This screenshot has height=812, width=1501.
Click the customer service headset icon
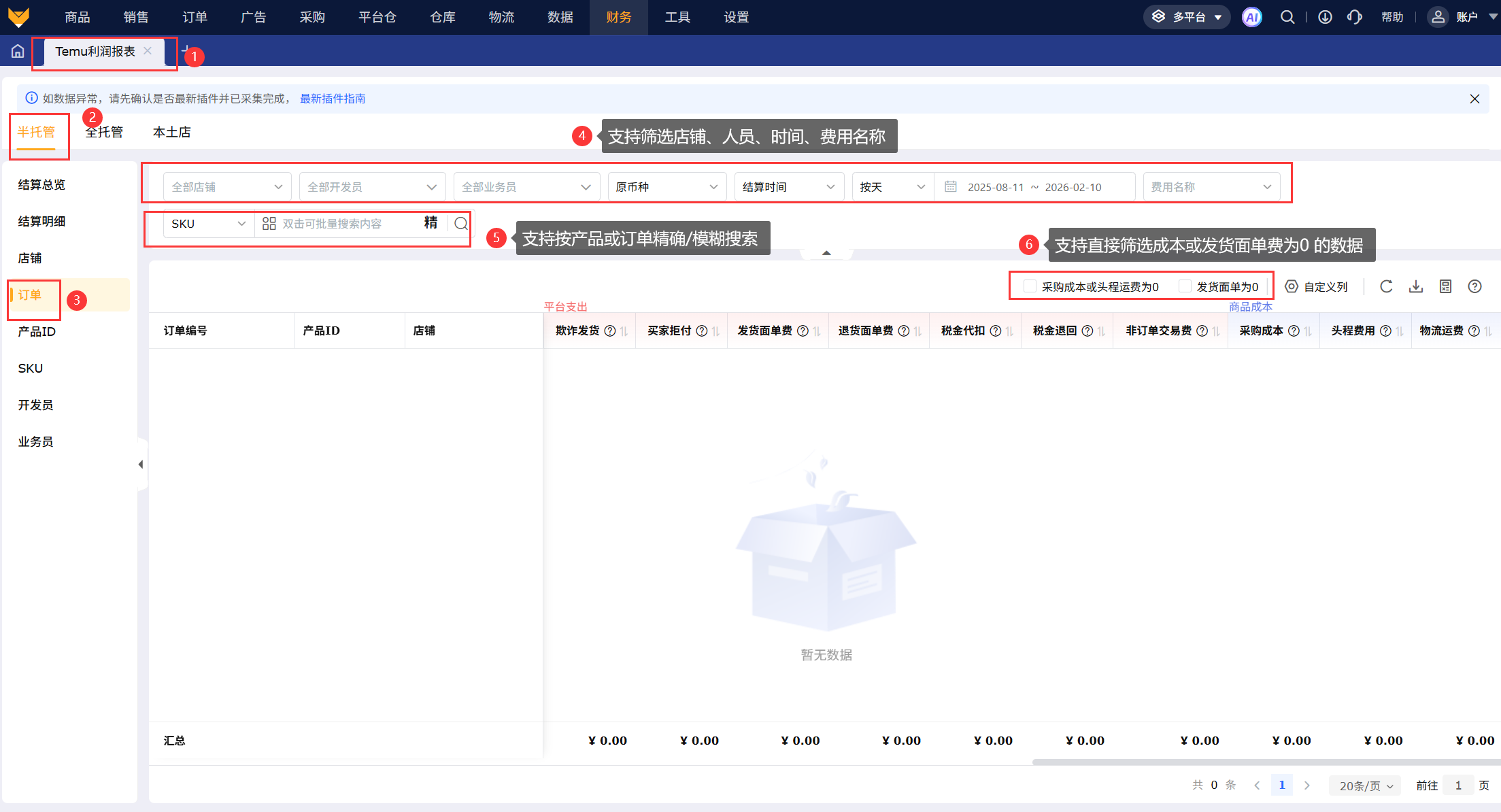click(1354, 17)
